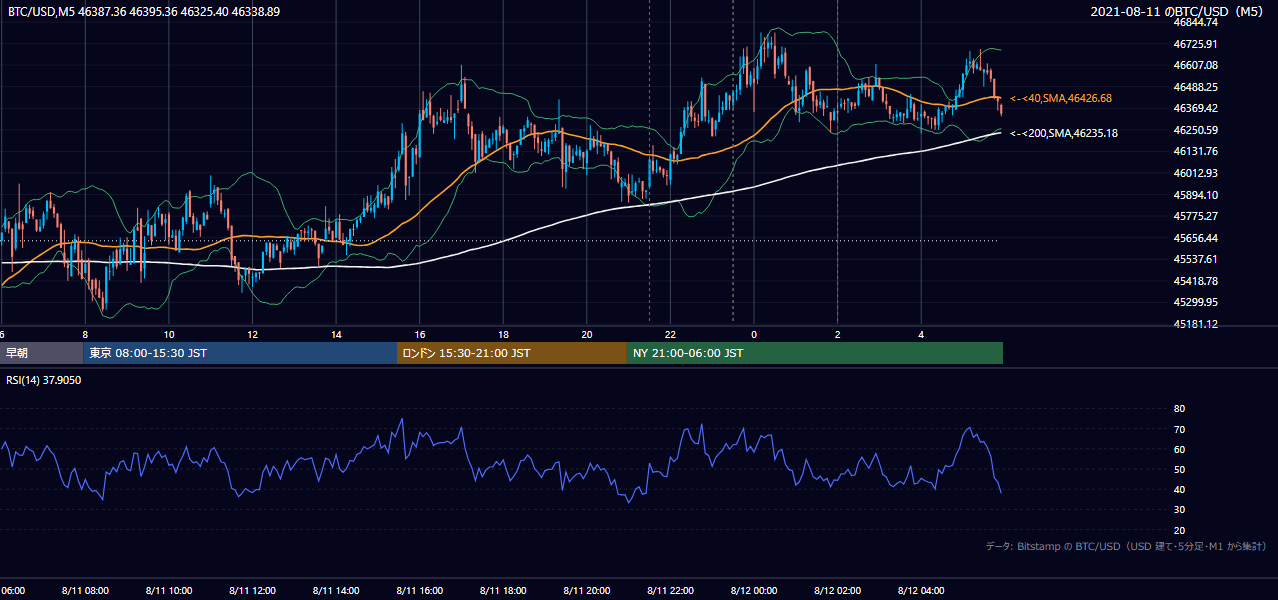Click the 8/11 16:00 date label on timeline
Image resolution: width=1278 pixels, height=600 pixels.
[x=421, y=590]
